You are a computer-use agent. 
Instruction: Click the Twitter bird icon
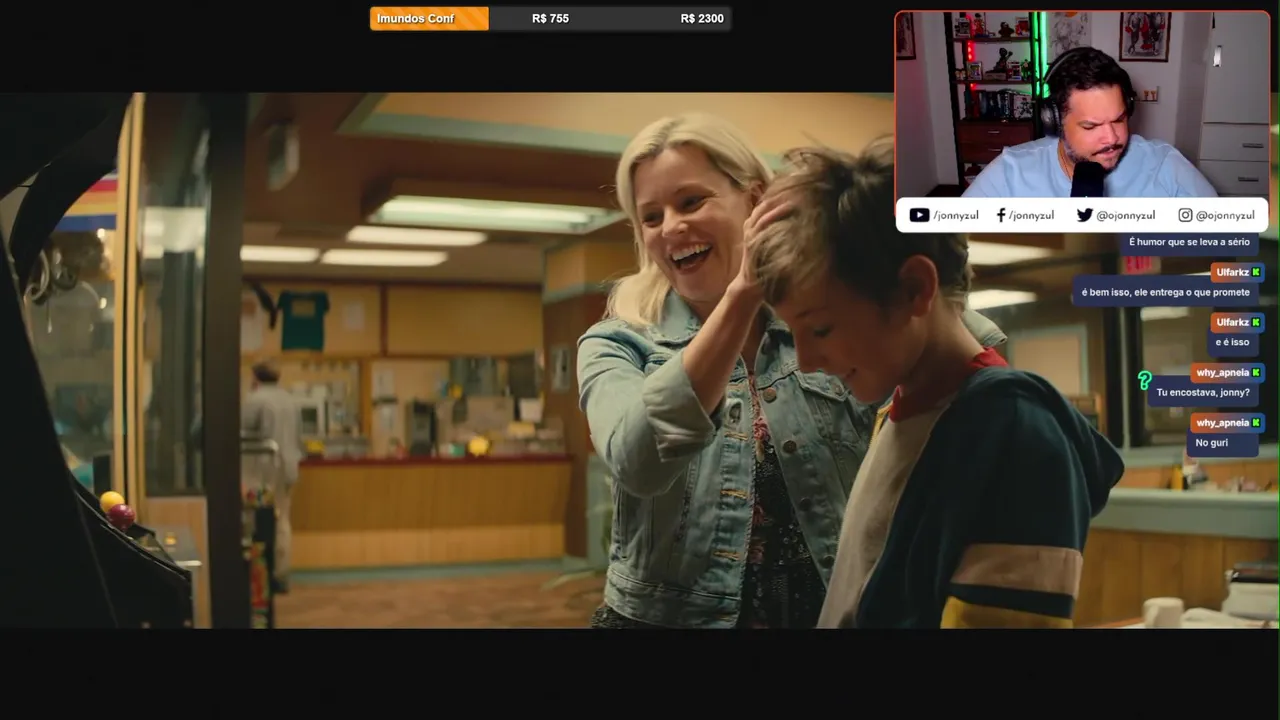click(1084, 215)
